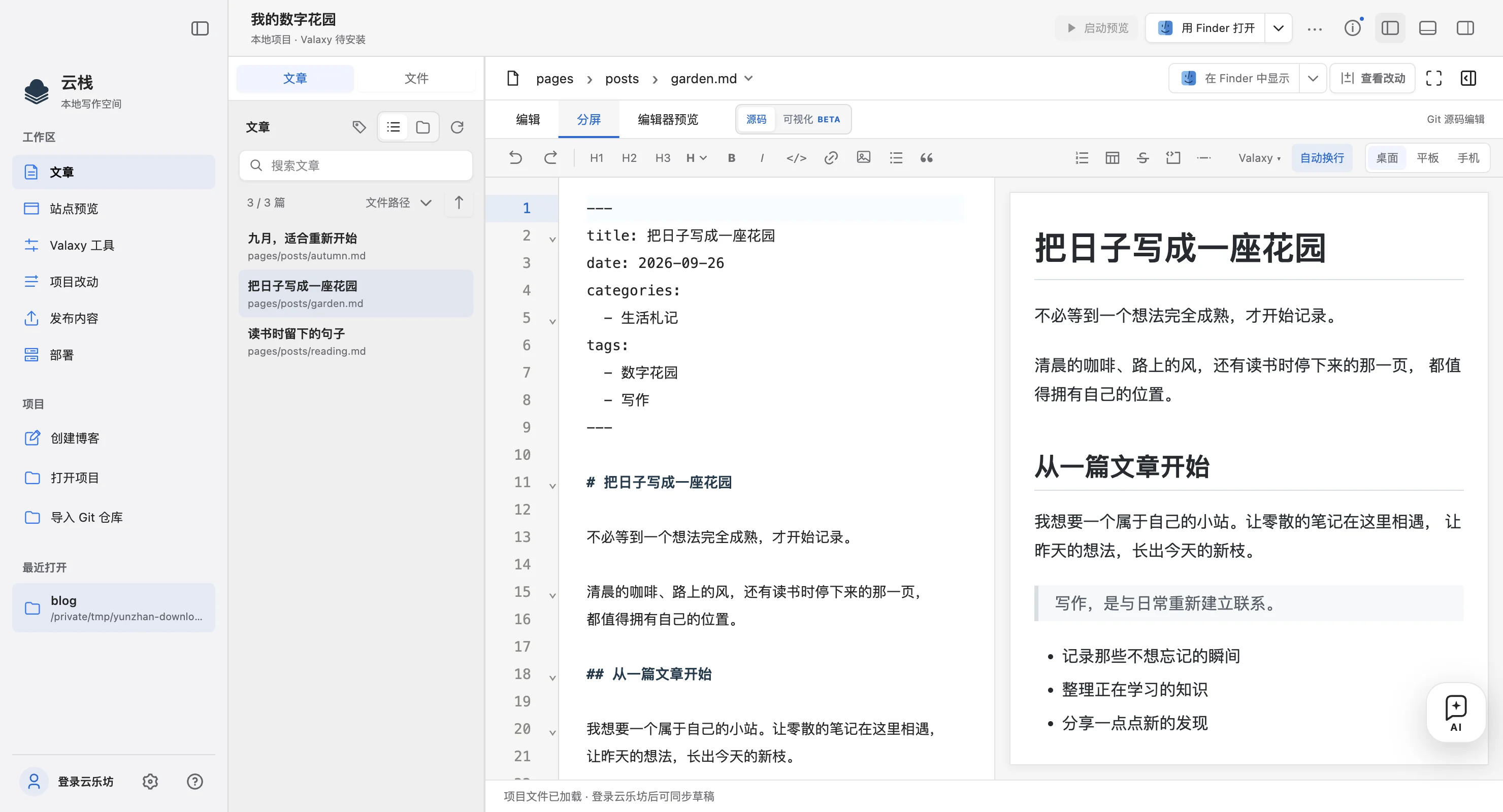1503x812 pixels.
Task: Click 导入 Git 仓库 item
Action: coord(114,517)
